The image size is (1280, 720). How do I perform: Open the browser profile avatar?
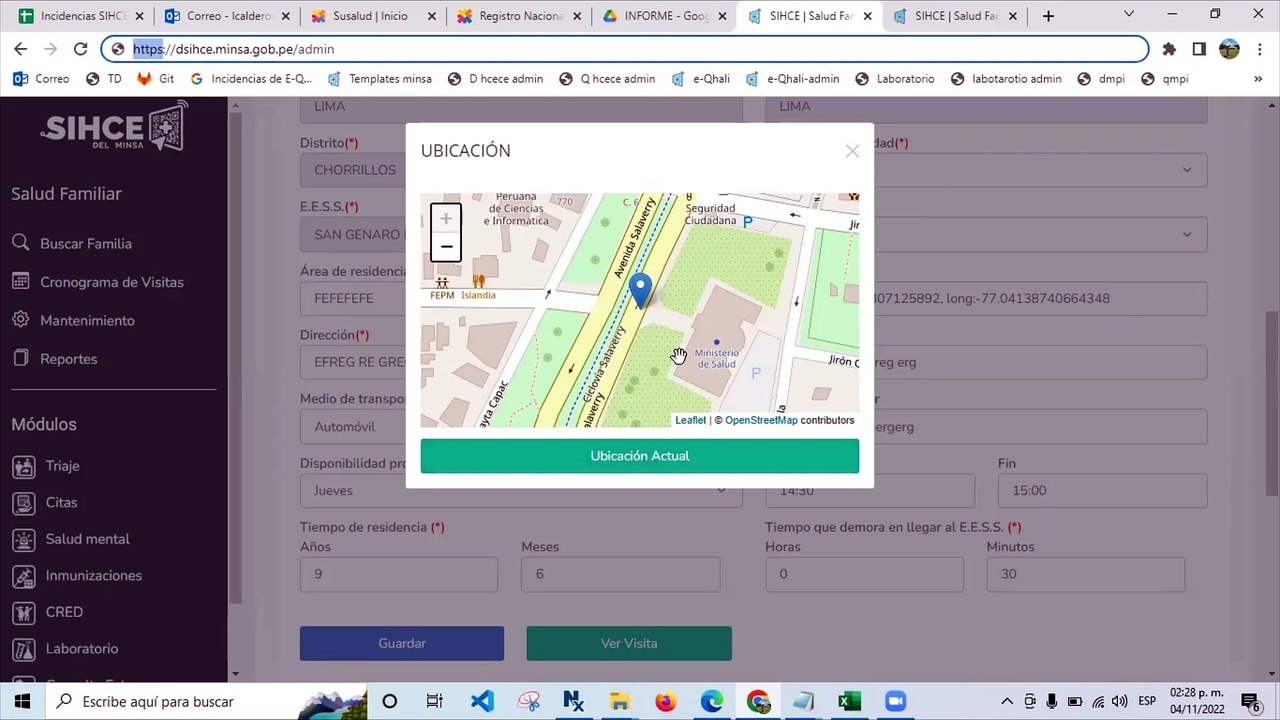coord(1229,49)
